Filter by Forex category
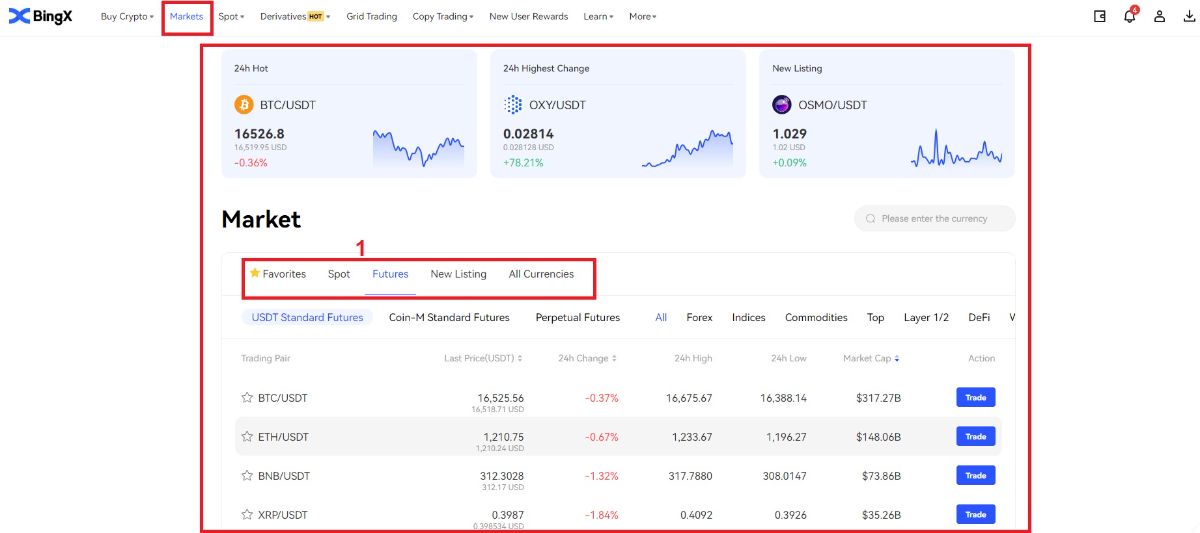Image resolution: width=1200 pixels, height=533 pixels. (699, 317)
